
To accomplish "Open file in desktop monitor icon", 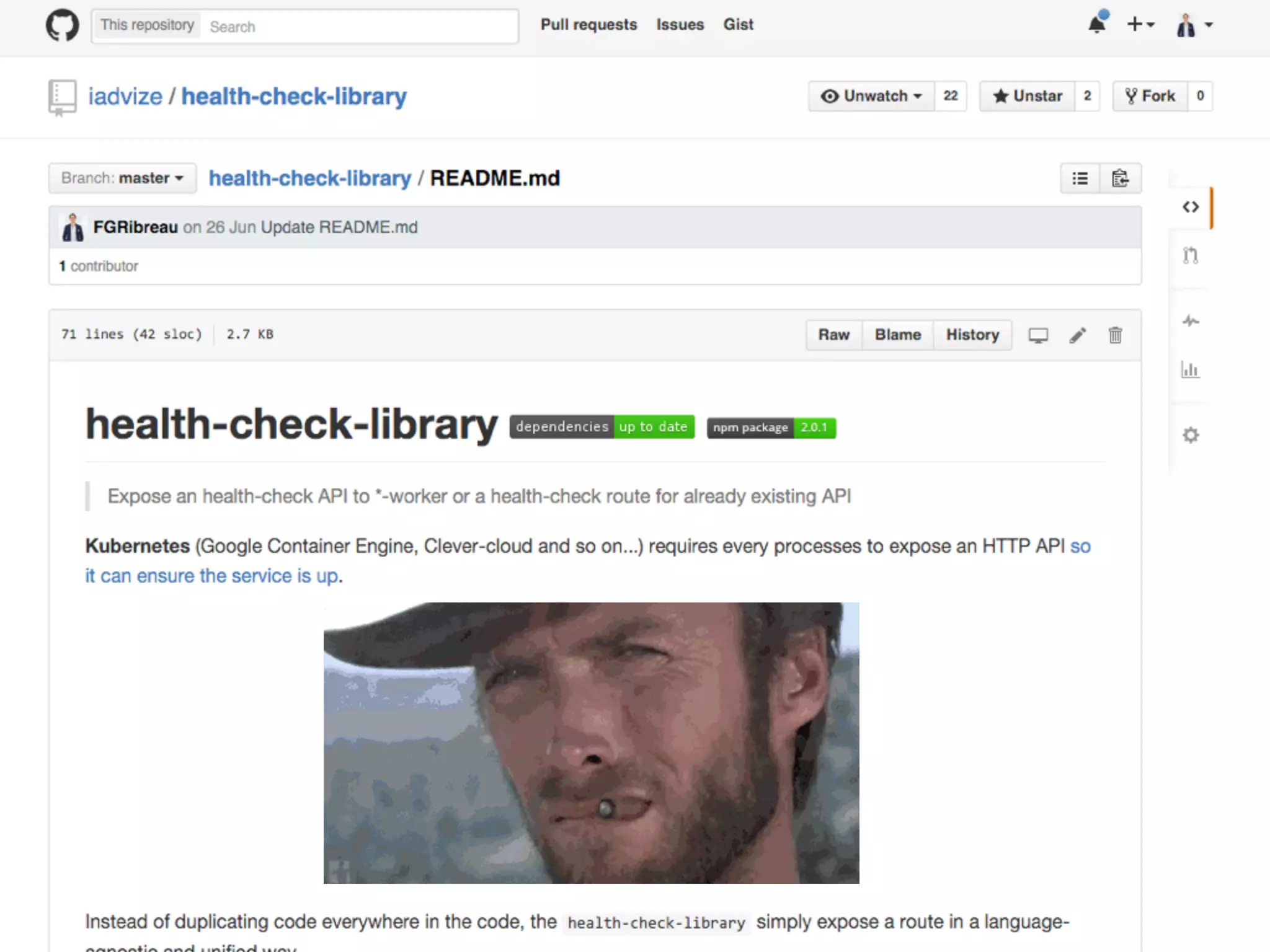I will (1038, 335).
